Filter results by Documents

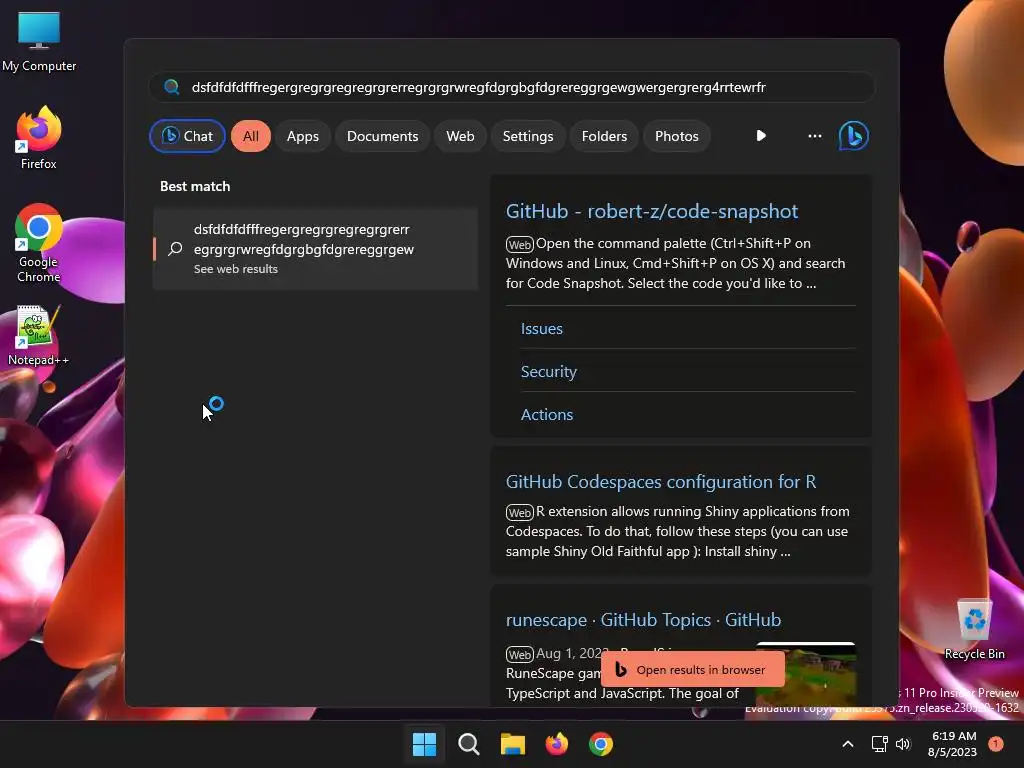383,136
